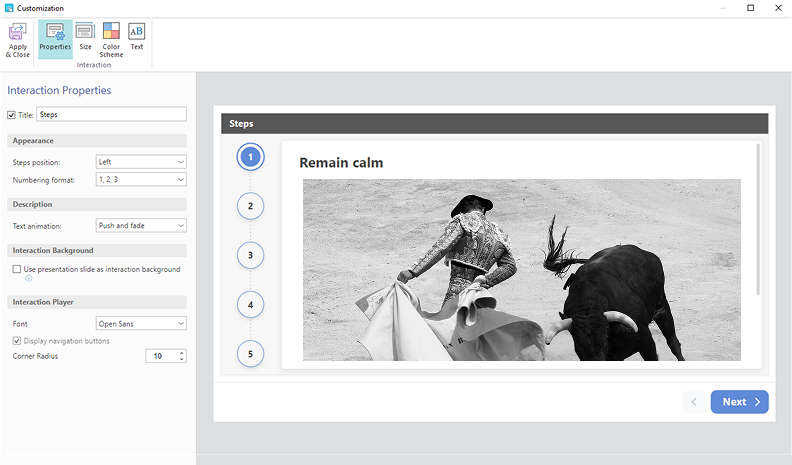792x465 pixels.
Task: Open the Text animation dropdown
Action: (x=141, y=226)
